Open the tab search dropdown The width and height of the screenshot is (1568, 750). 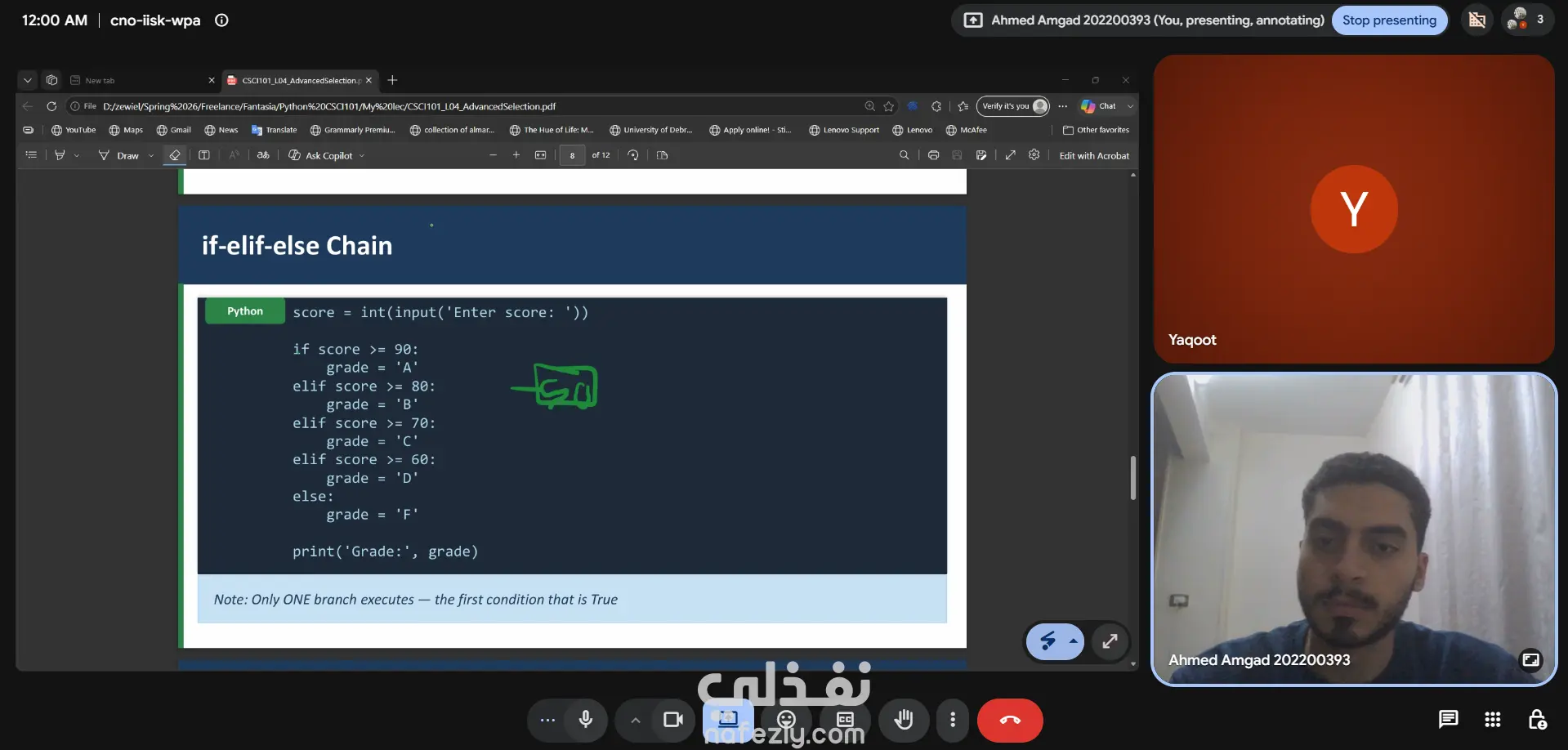(x=28, y=80)
